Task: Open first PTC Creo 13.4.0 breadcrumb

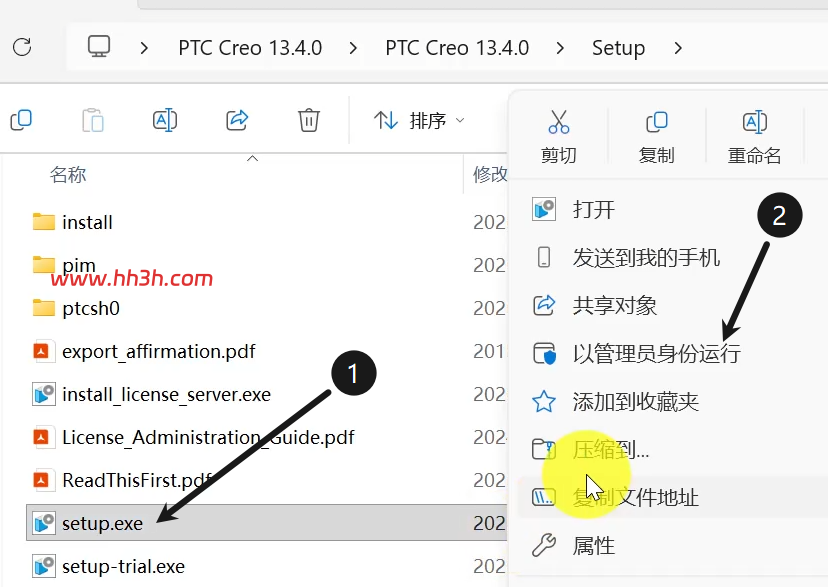Action: click(x=250, y=48)
